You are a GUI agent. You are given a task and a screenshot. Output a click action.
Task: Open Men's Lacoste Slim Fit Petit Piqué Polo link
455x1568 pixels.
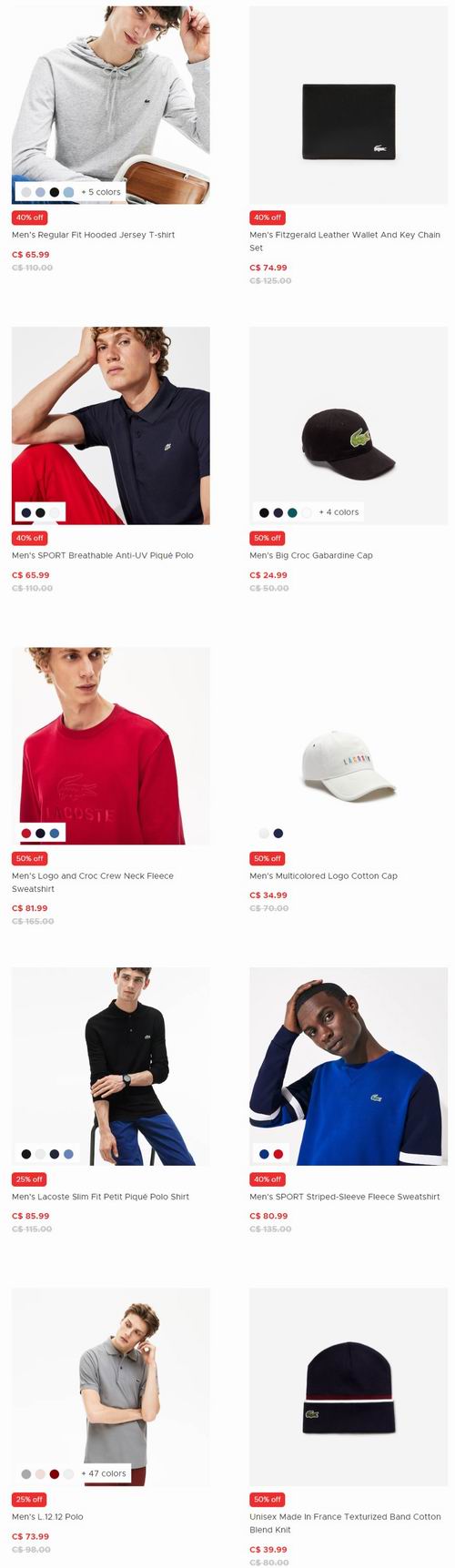(101, 1197)
